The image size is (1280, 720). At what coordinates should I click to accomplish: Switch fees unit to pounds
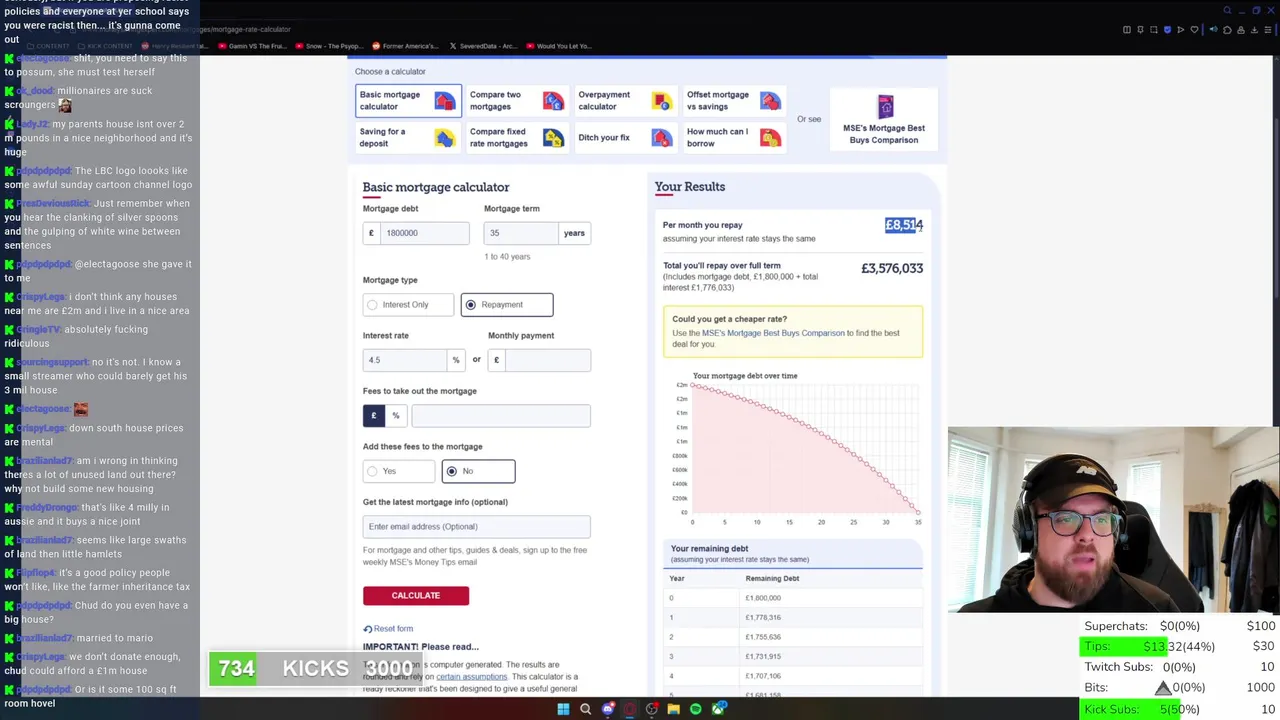pos(374,416)
